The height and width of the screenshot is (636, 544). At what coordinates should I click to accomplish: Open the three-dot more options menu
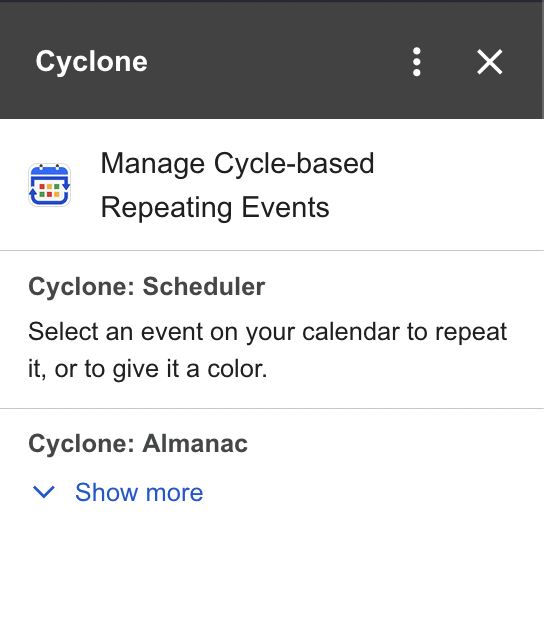(x=417, y=62)
